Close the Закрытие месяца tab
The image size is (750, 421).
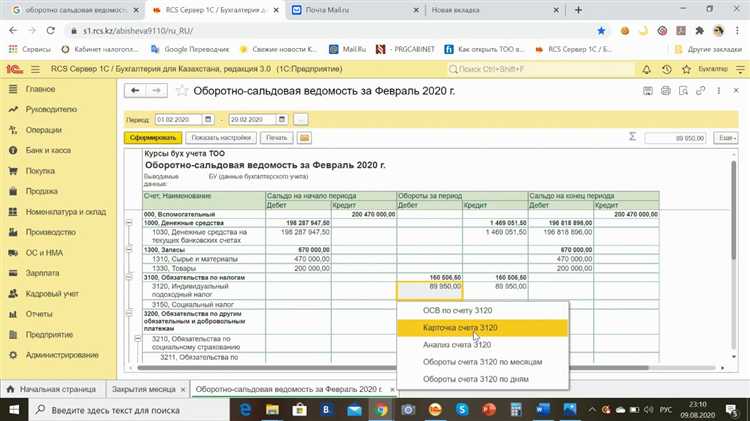click(183, 390)
